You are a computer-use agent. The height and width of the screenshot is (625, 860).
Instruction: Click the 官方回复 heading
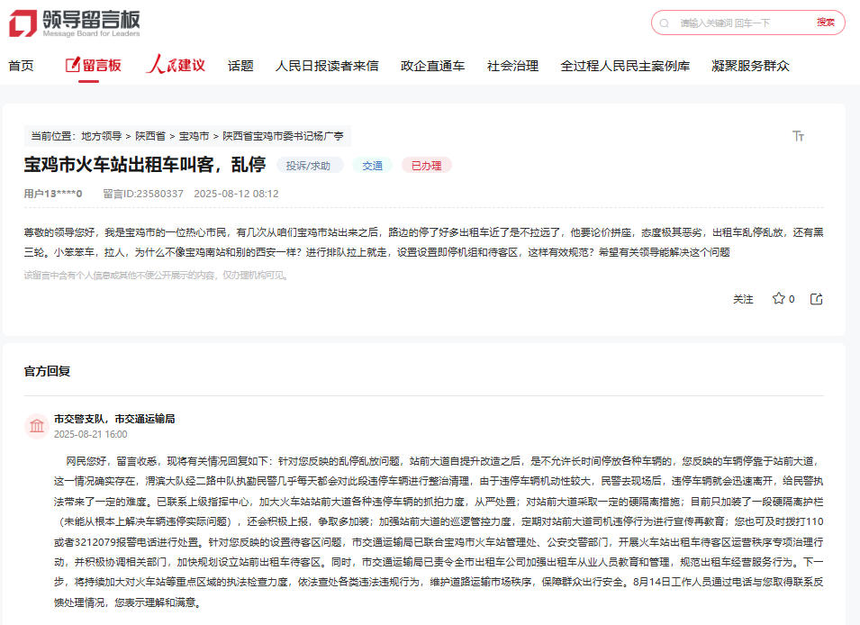[x=47, y=371]
